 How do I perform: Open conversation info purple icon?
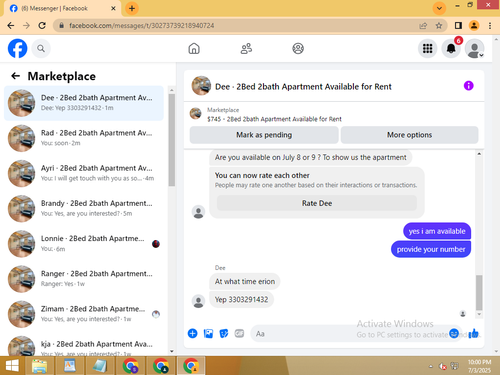[468, 86]
